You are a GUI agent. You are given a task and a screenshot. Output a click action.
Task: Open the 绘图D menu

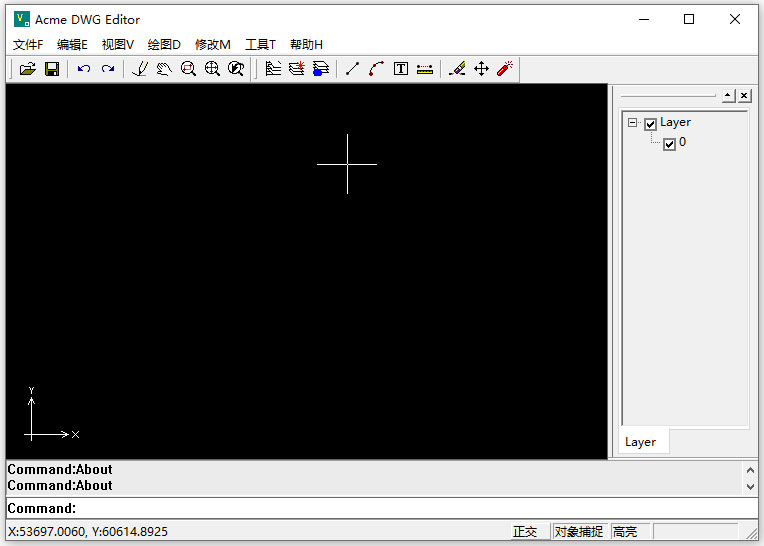[164, 45]
